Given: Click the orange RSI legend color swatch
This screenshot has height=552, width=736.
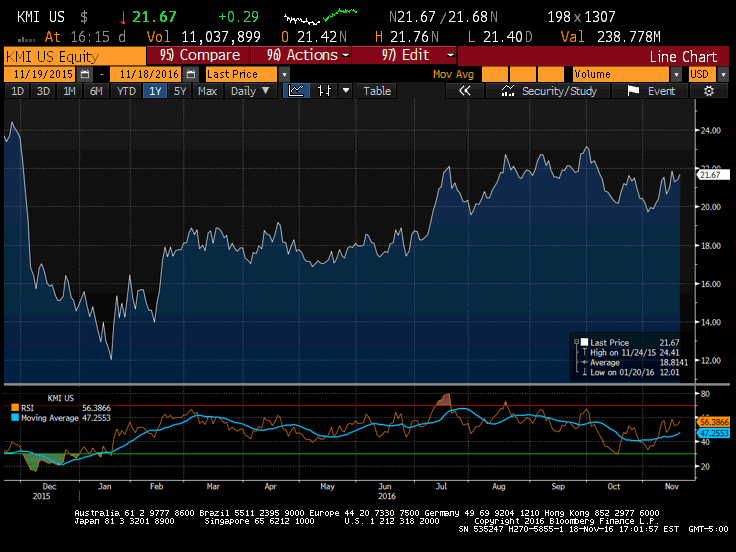Looking at the screenshot, I should 15,407.
